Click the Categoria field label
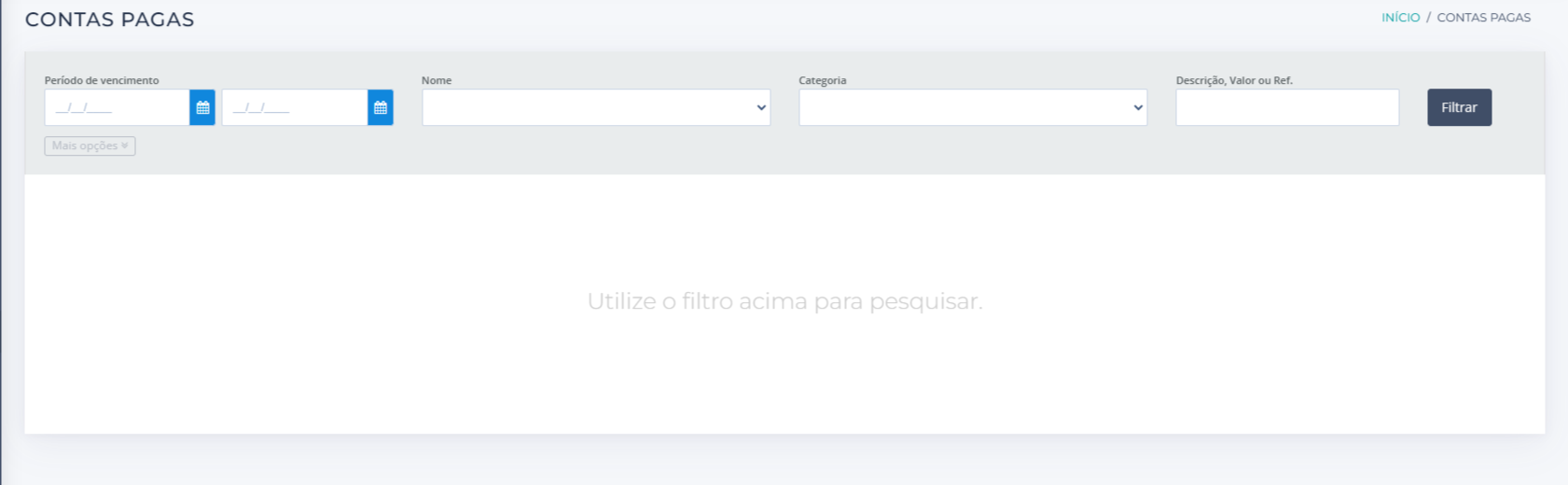The image size is (1568, 485). pos(823,80)
